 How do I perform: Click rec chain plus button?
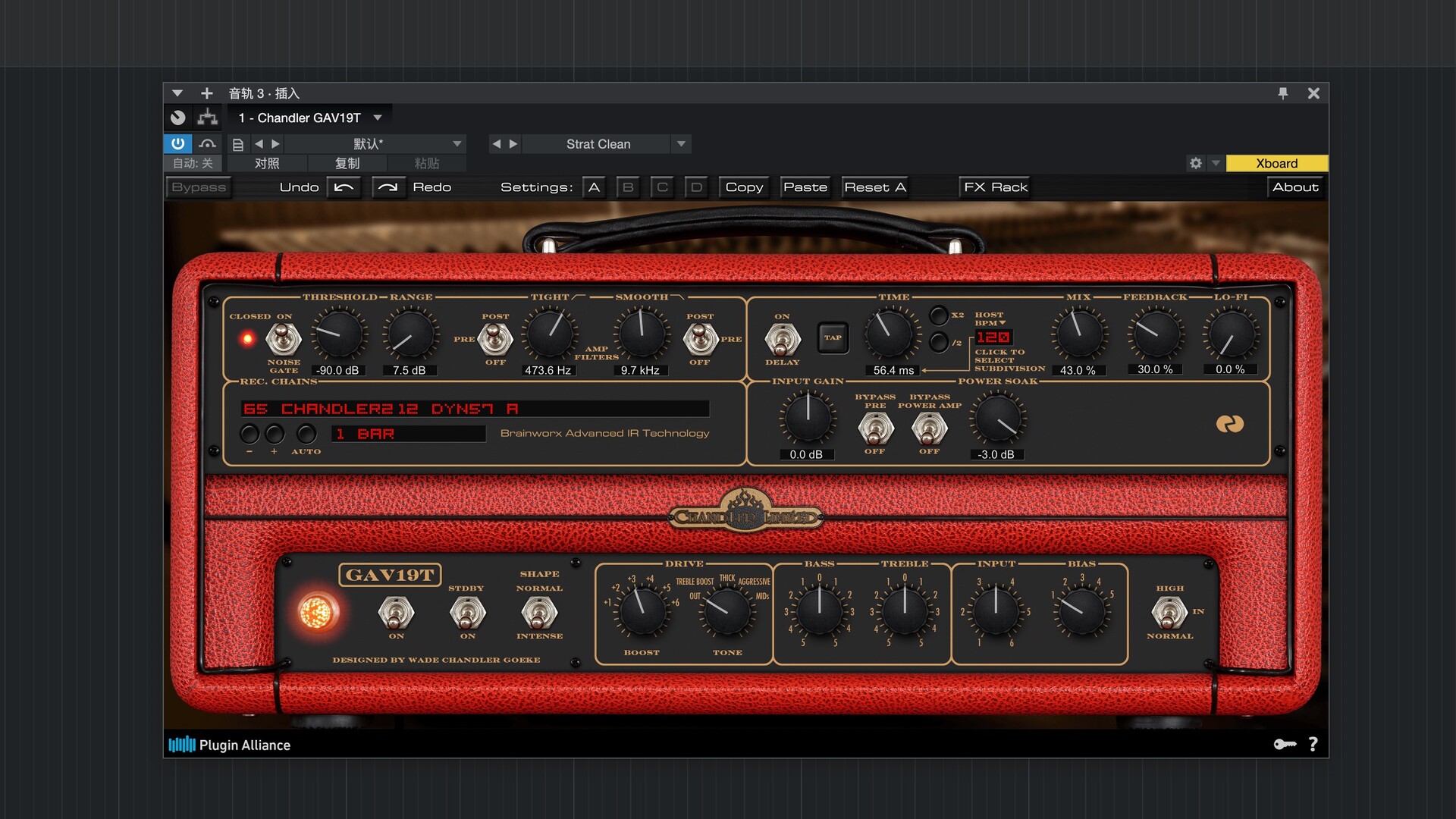click(x=275, y=434)
